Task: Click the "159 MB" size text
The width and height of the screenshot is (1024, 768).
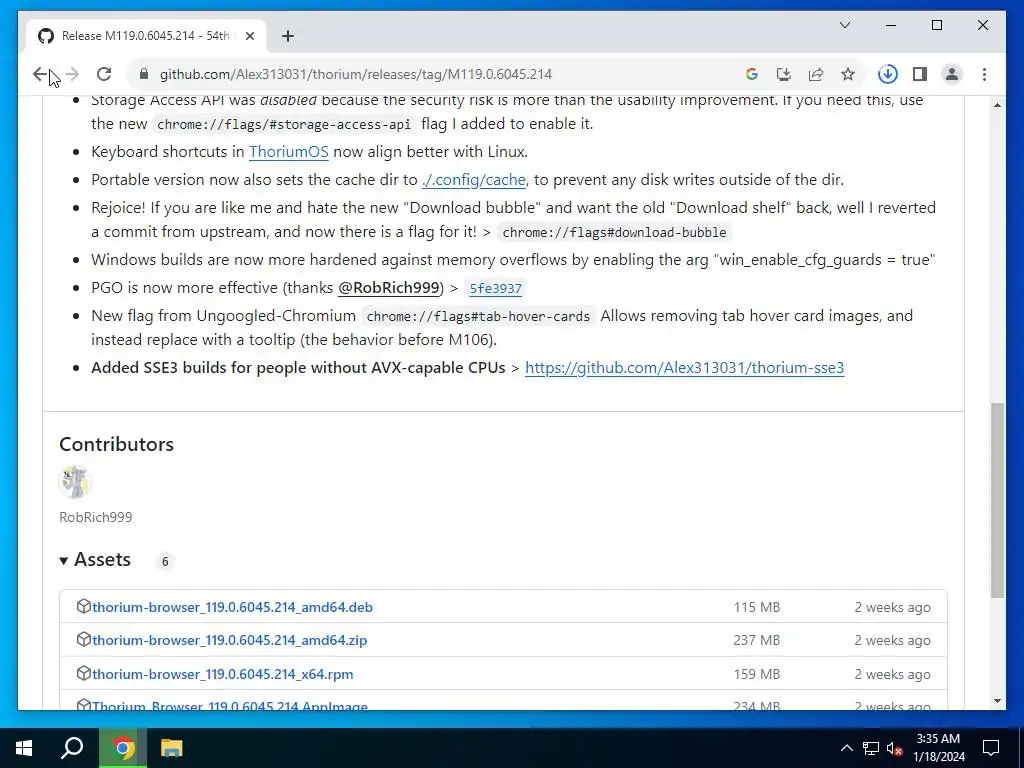Action: tap(756, 674)
